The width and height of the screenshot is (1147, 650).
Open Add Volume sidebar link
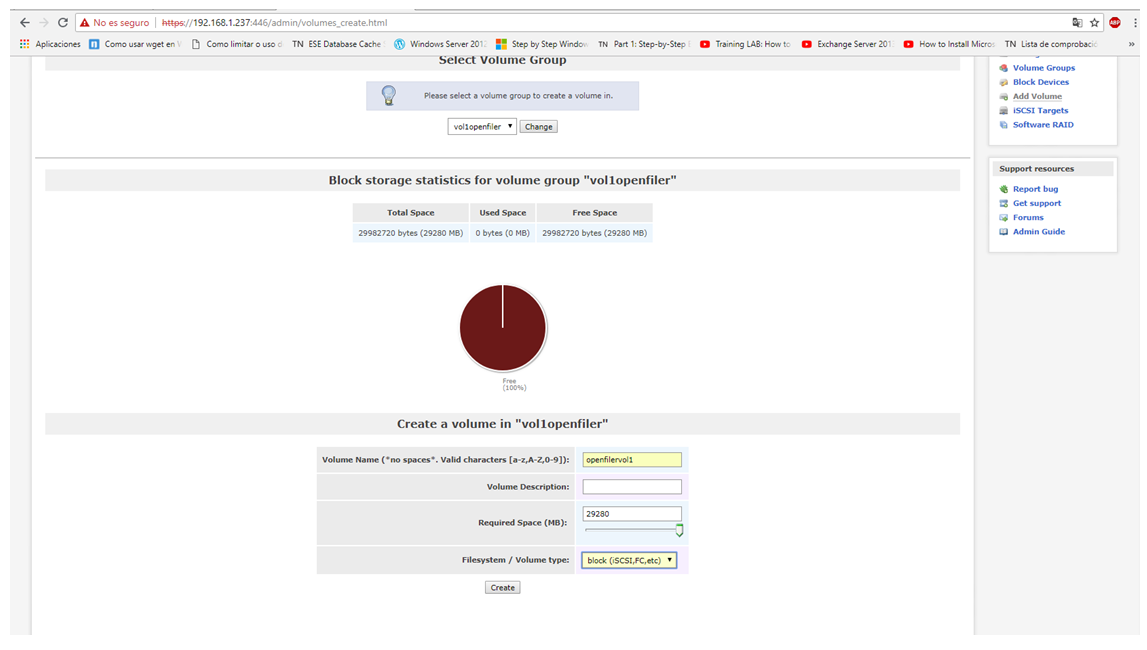[x=1037, y=97]
